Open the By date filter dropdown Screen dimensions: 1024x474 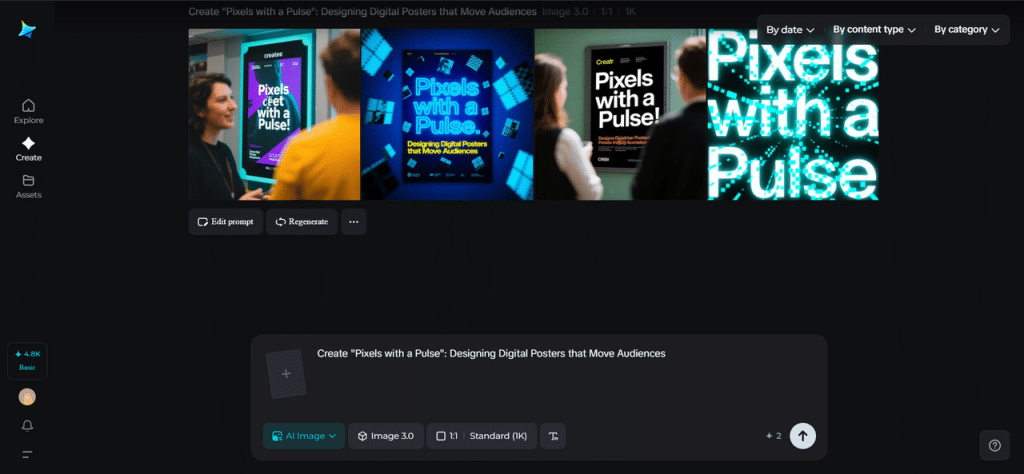pyautogui.click(x=790, y=30)
